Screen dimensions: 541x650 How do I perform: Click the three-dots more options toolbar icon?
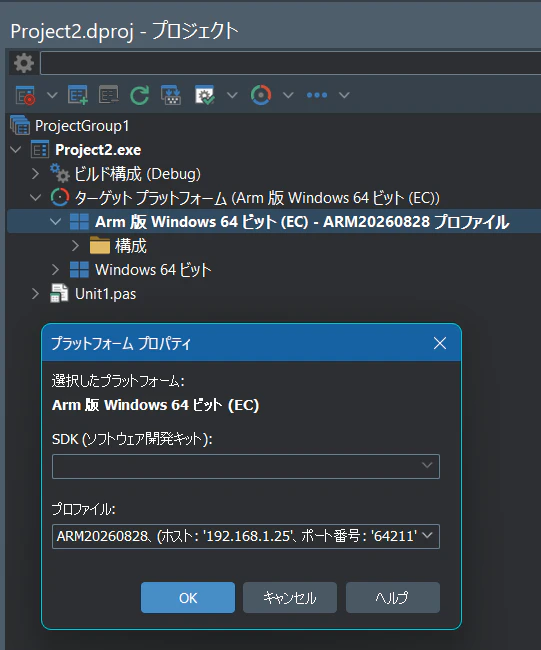pos(317,95)
